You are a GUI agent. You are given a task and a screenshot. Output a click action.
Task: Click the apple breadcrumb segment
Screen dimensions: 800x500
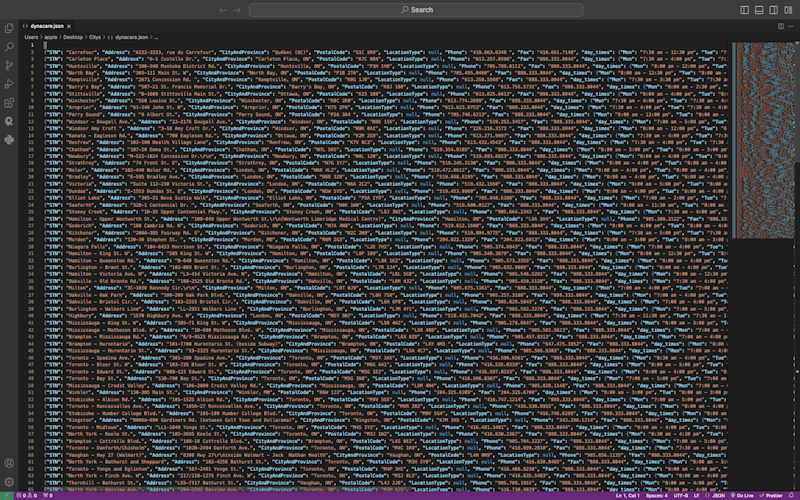tap(51, 37)
